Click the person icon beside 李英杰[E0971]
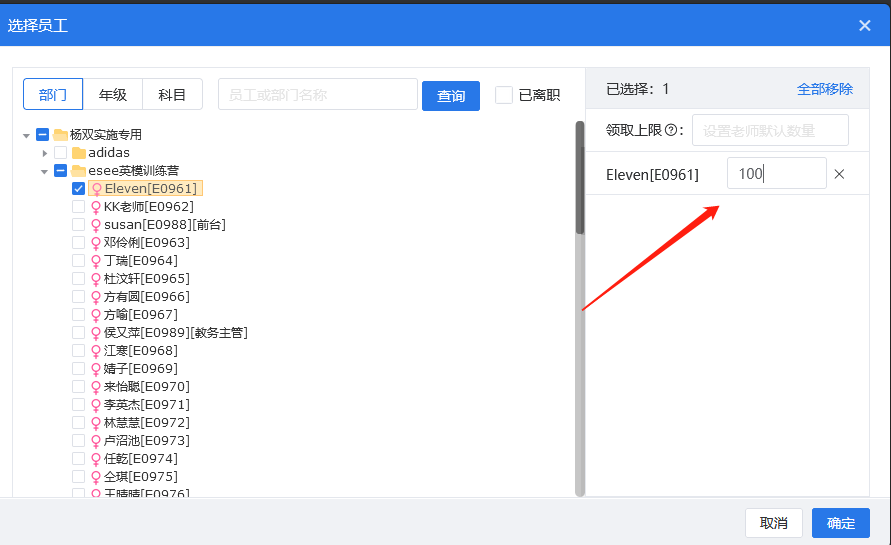This screenshot has height=545, width=891. 95,405
